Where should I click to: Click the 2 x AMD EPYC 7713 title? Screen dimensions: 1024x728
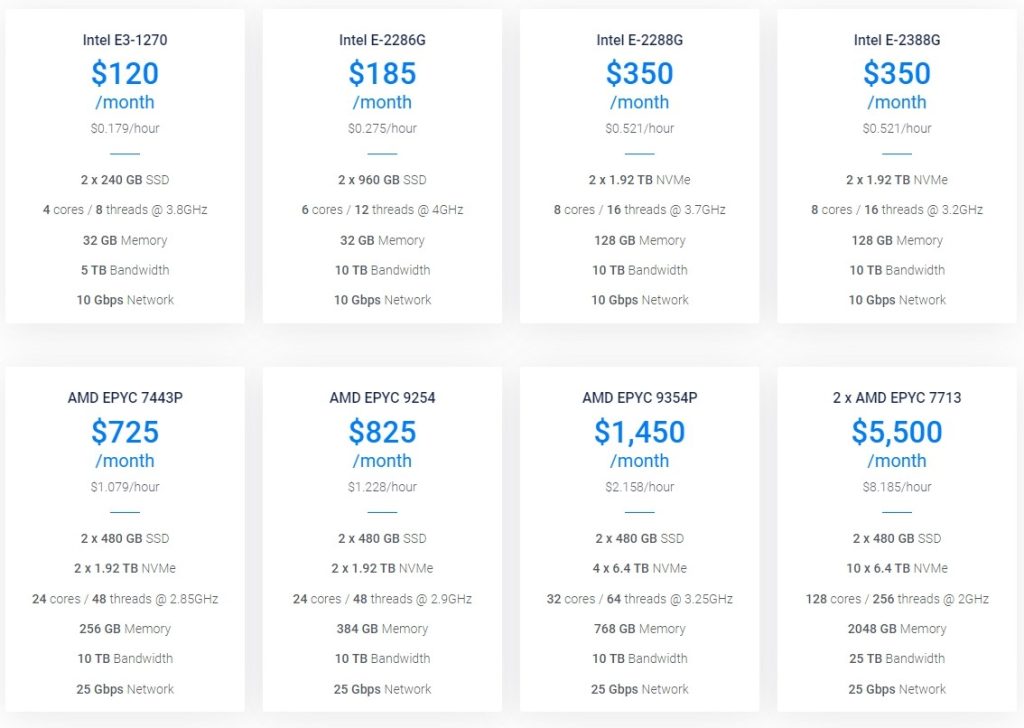click(897, 398)
